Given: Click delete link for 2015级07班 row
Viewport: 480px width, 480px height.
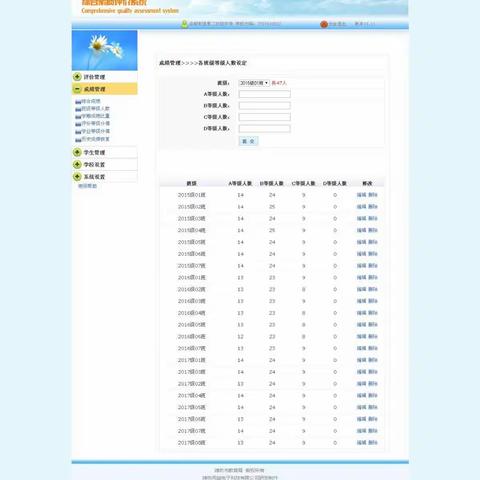Looking at the screenshot, I should 373,266.
